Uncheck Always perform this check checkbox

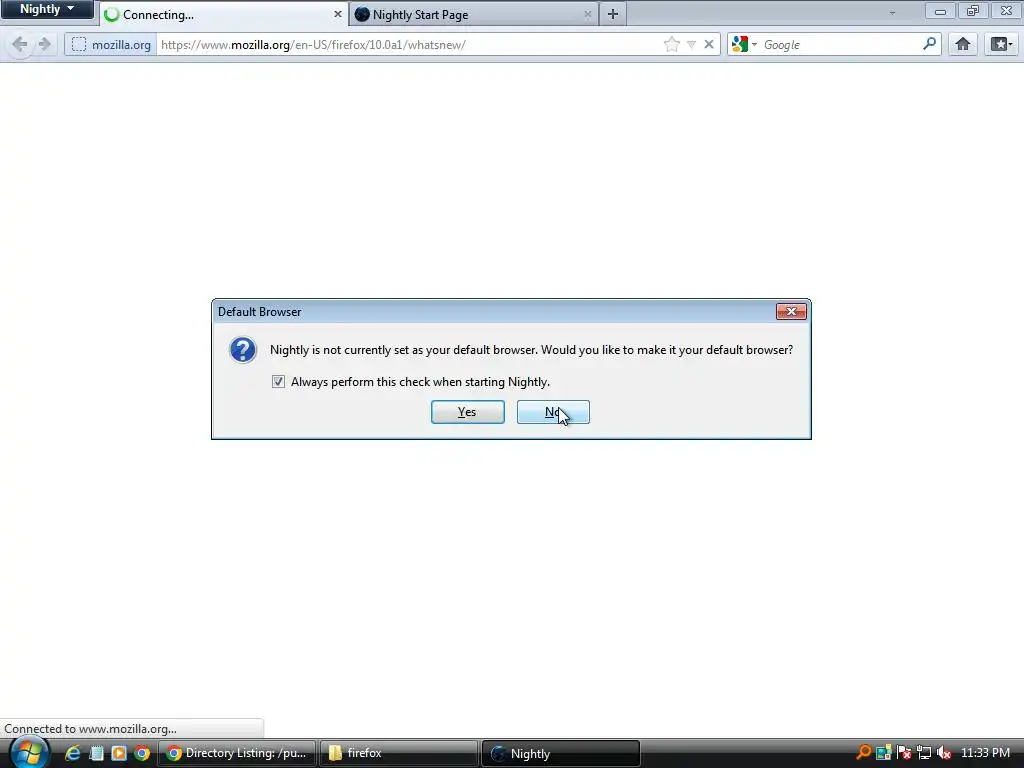278,381
